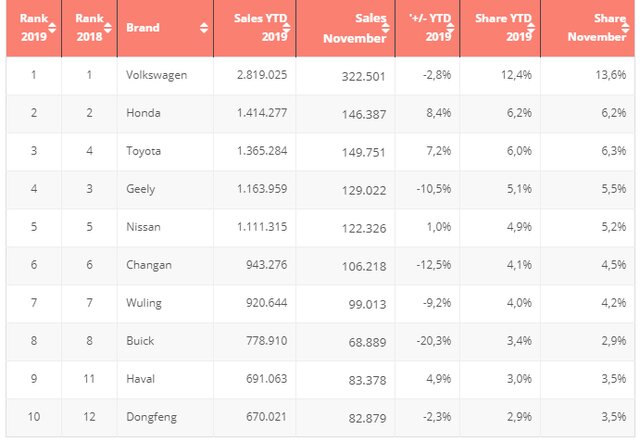Sort by Rank 2018 arrows icon

click(108, 28)
